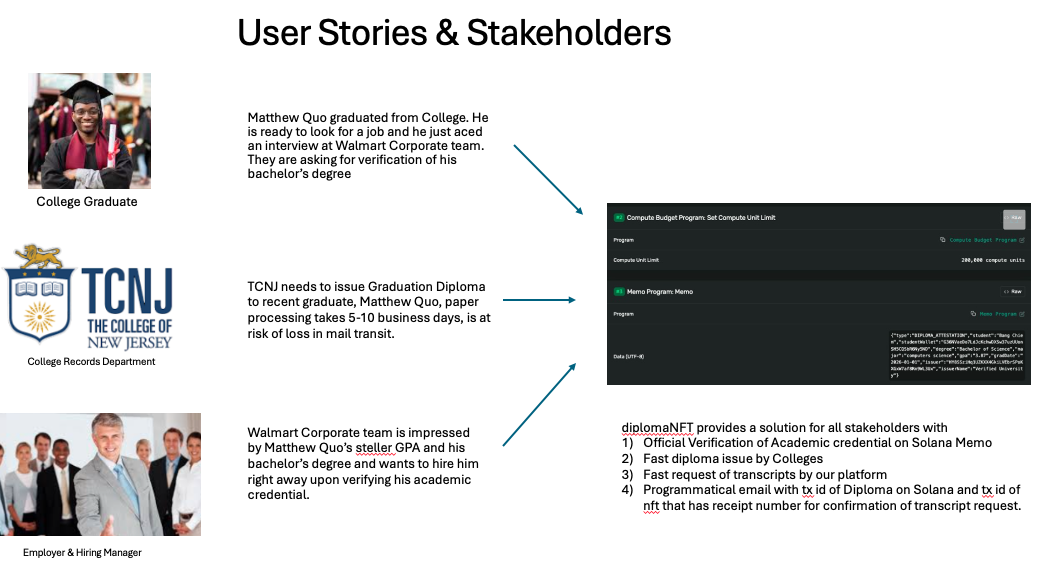Click the misspelled word 'diplomaNFT'
The width and height of the screenshot is (1045, 585).
[x=657, y=428]
